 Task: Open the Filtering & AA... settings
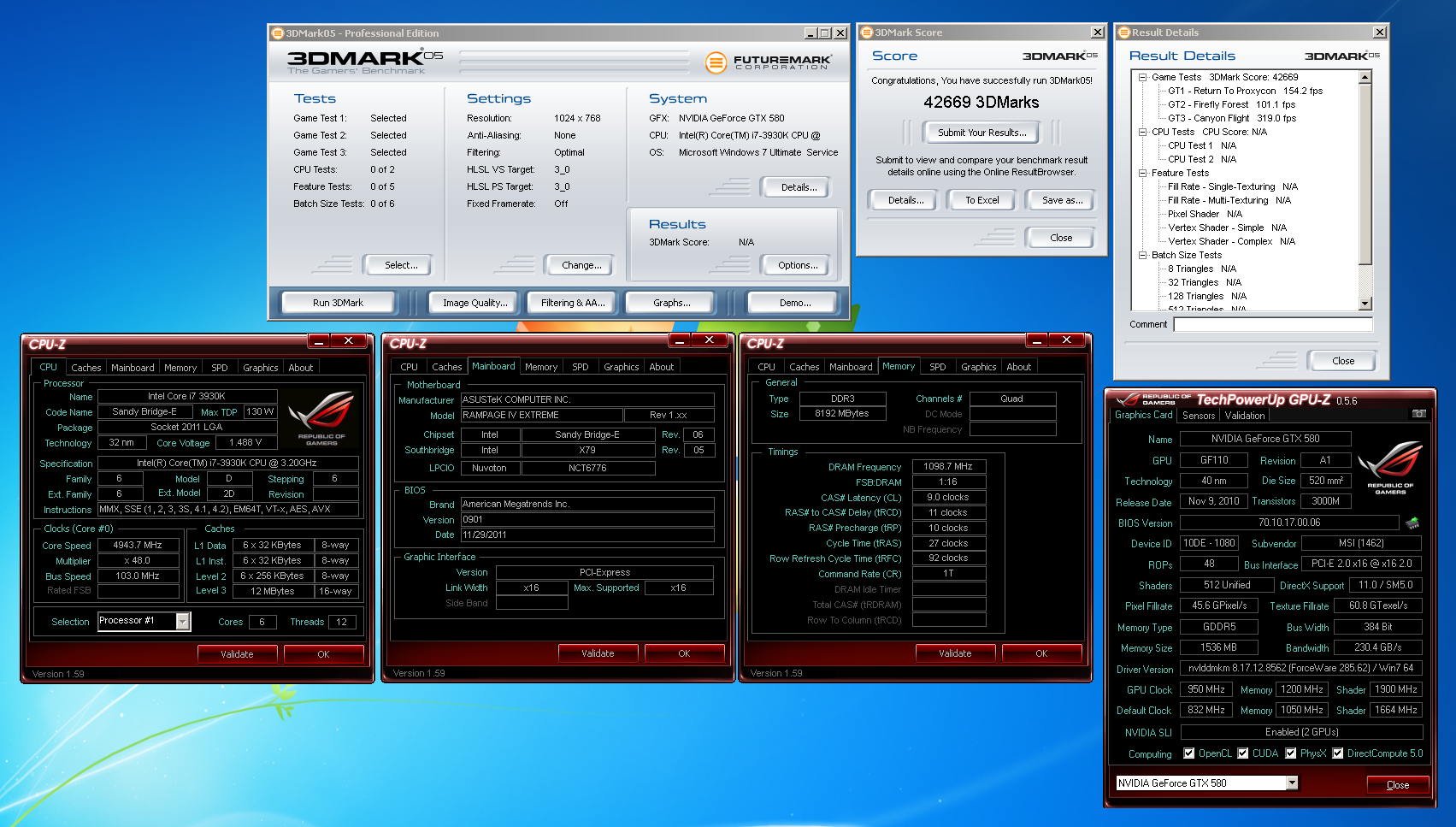point(573,303)
